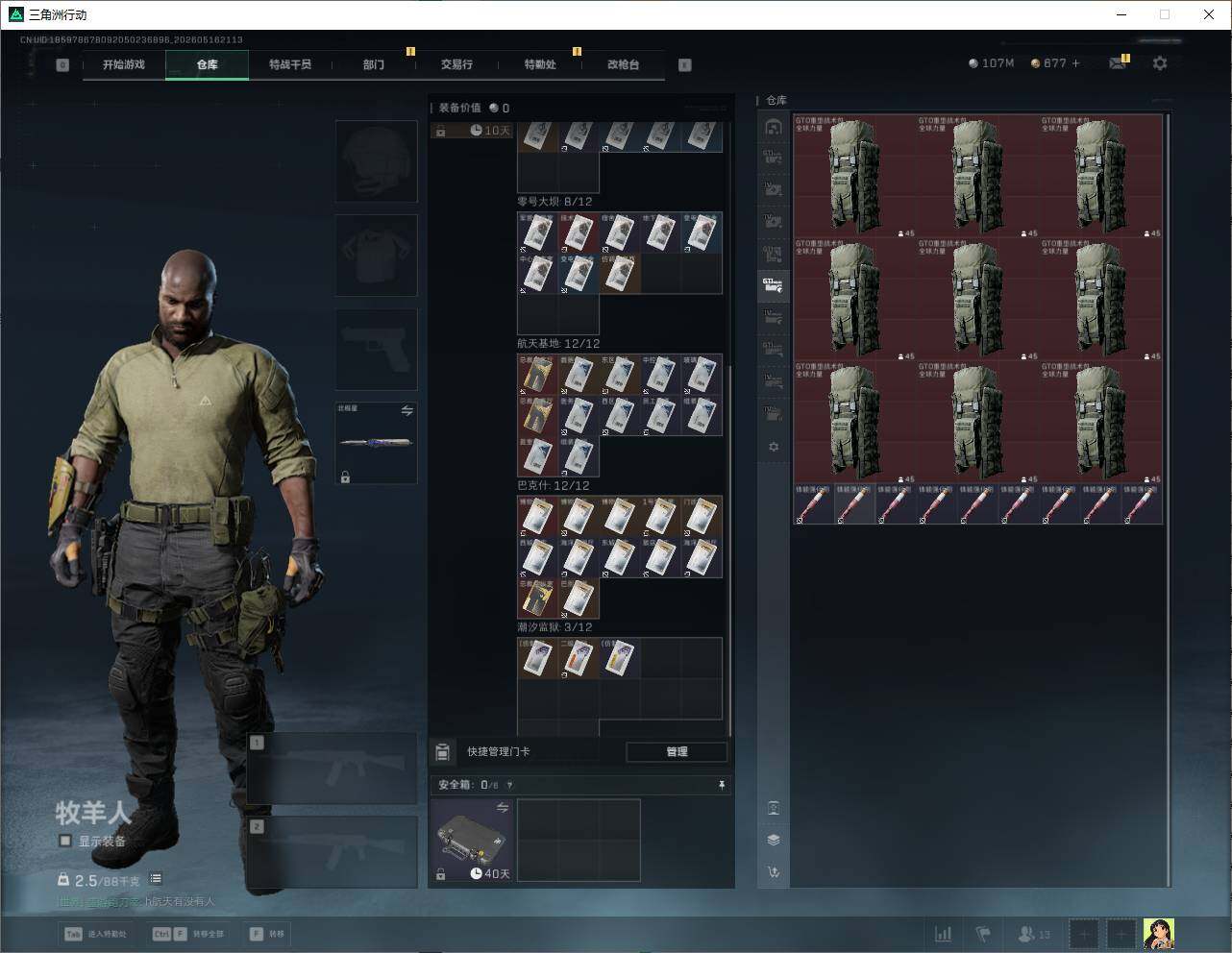1232x953 pixels.
Task: Select the melee knife item thumbnail
Action: pos(377,443)
